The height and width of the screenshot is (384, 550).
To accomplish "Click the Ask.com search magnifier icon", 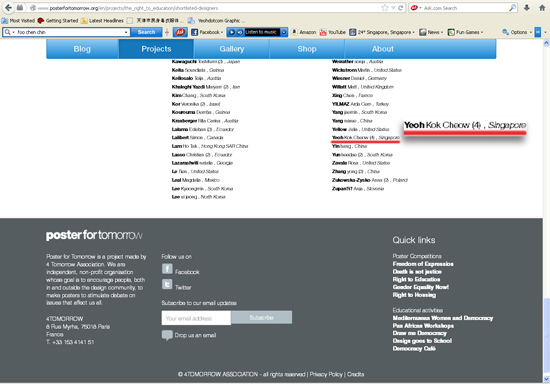I will click(512, 8).
